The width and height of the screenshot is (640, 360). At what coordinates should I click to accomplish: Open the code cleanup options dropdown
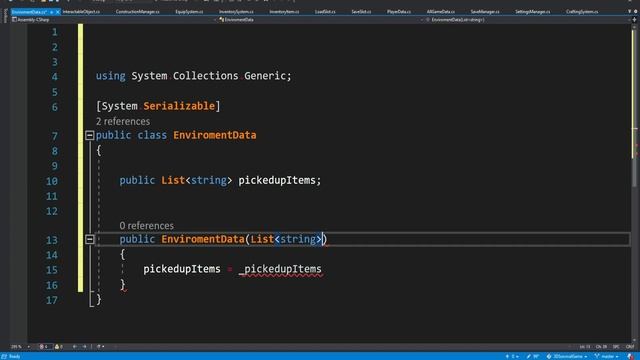pyautogui.click(x=100, y=347)
